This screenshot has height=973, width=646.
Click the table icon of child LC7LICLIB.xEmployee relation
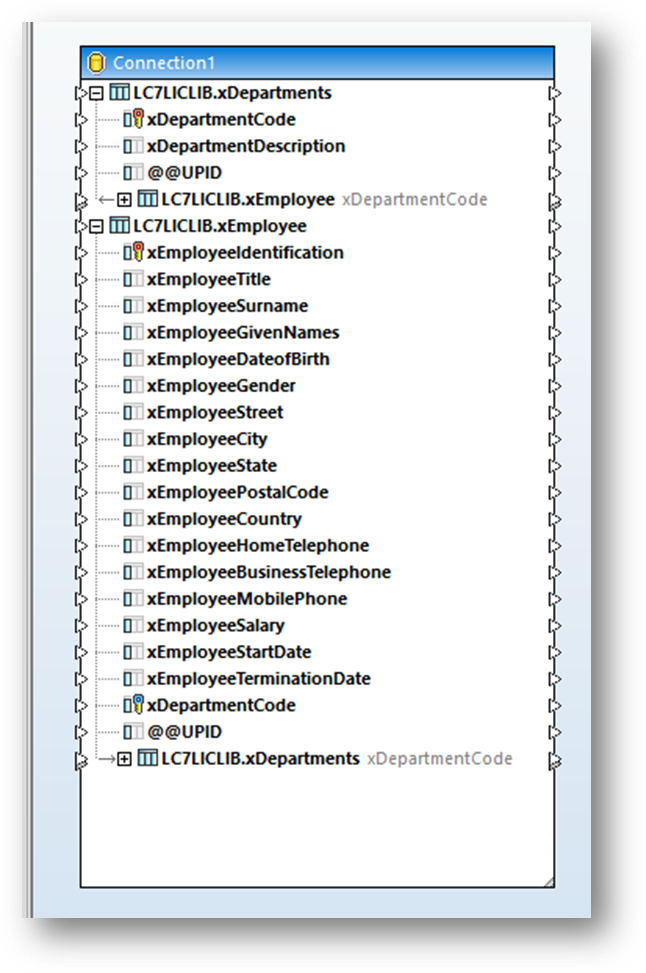pos(147,199)
